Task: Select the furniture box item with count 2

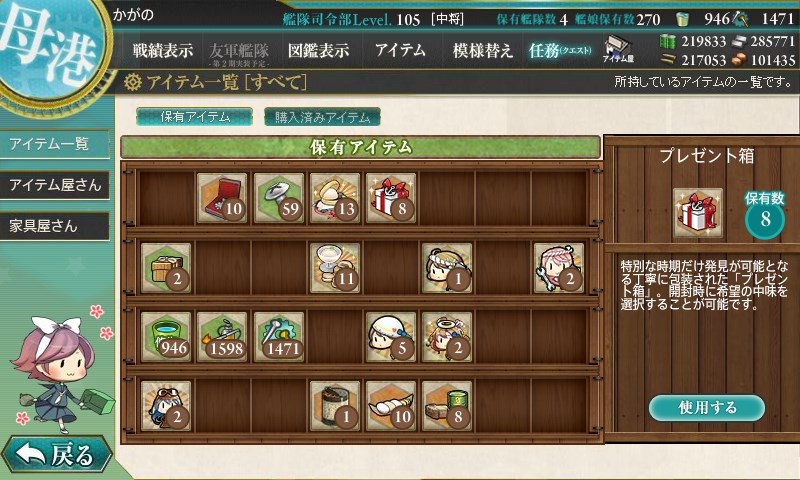Action: (166, 268)
